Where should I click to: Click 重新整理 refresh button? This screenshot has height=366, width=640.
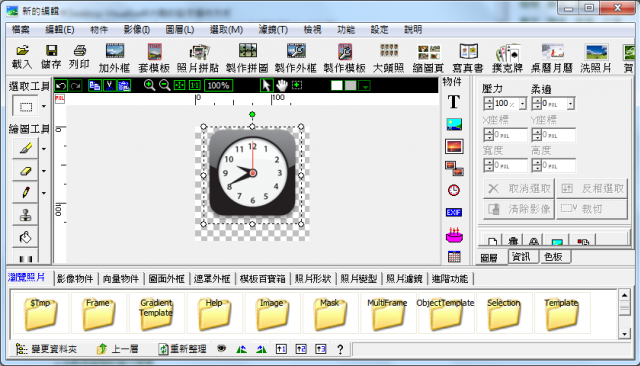click(182, 349)
